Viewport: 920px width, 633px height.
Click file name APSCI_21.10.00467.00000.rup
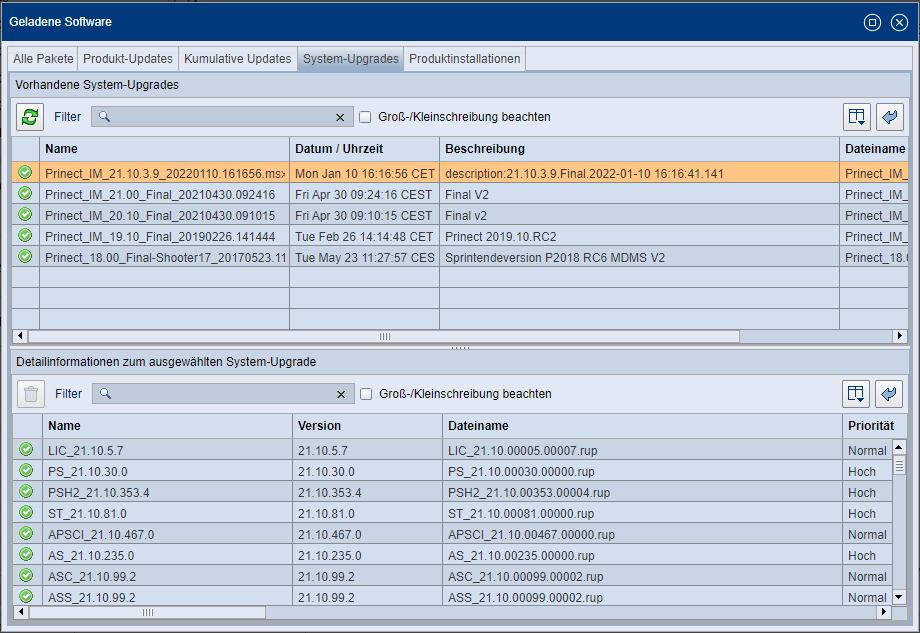[532, 534]
